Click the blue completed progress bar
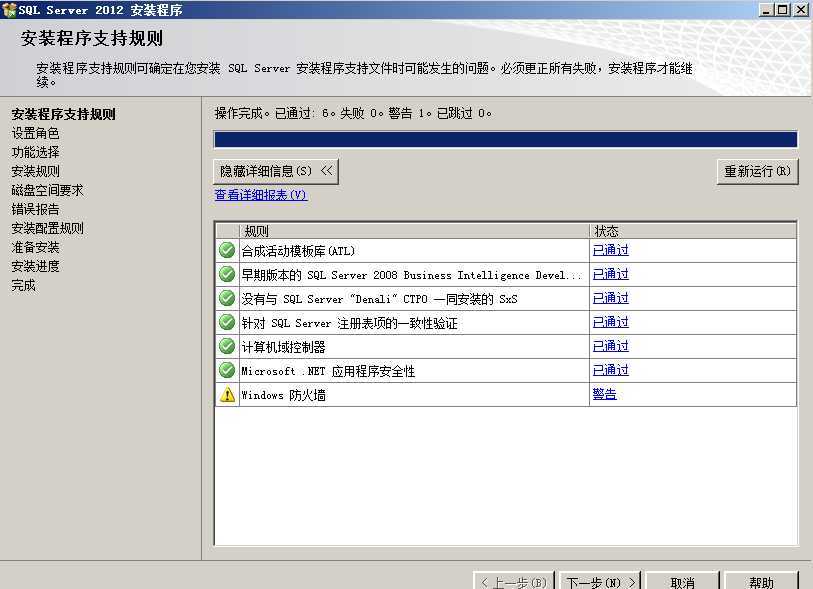The width and height of the screenshot is (813, 589). coord(506,139)
